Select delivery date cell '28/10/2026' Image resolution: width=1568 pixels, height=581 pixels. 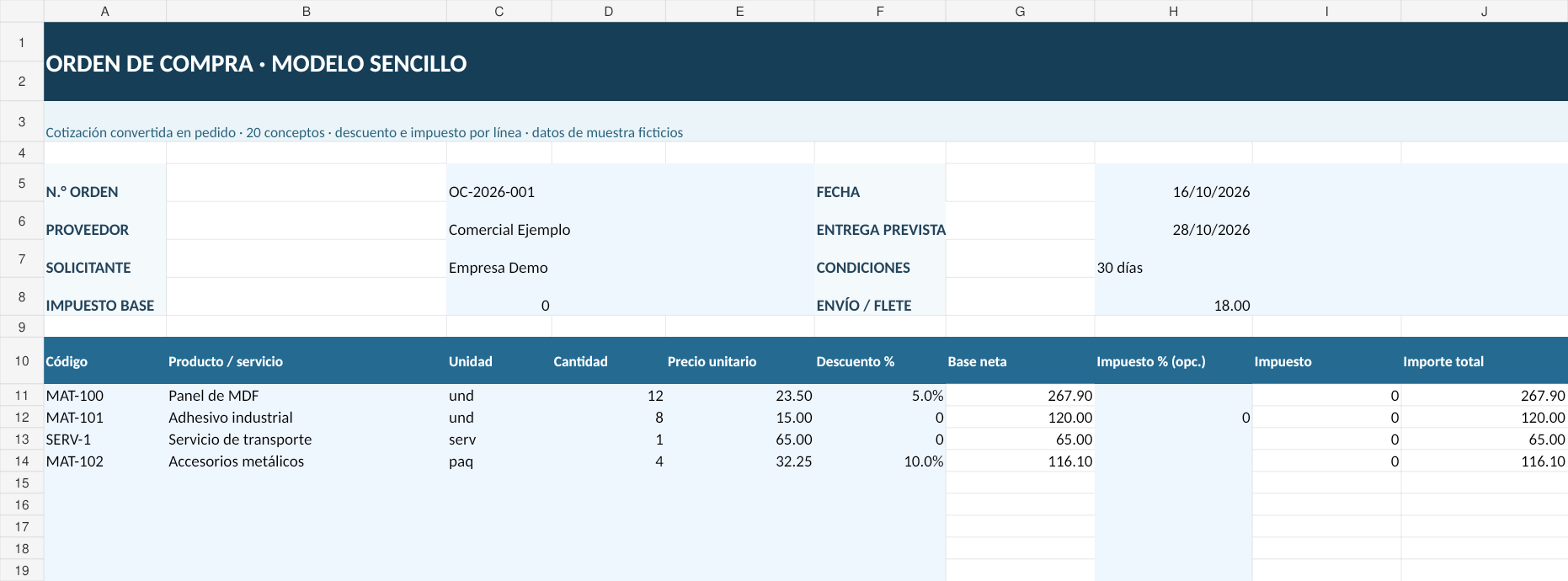coord(1174,221)
